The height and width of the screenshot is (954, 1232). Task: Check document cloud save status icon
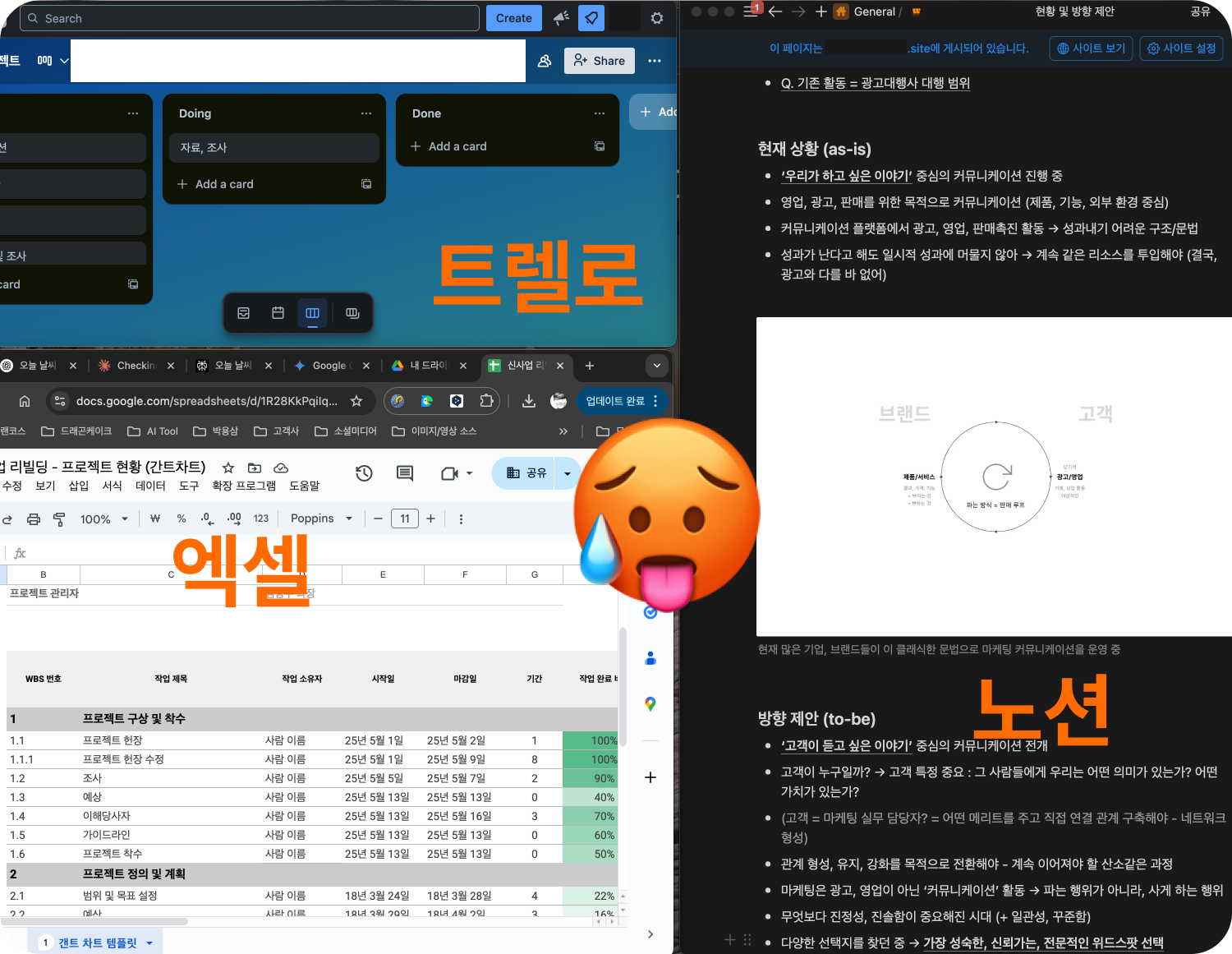point(281,468)
